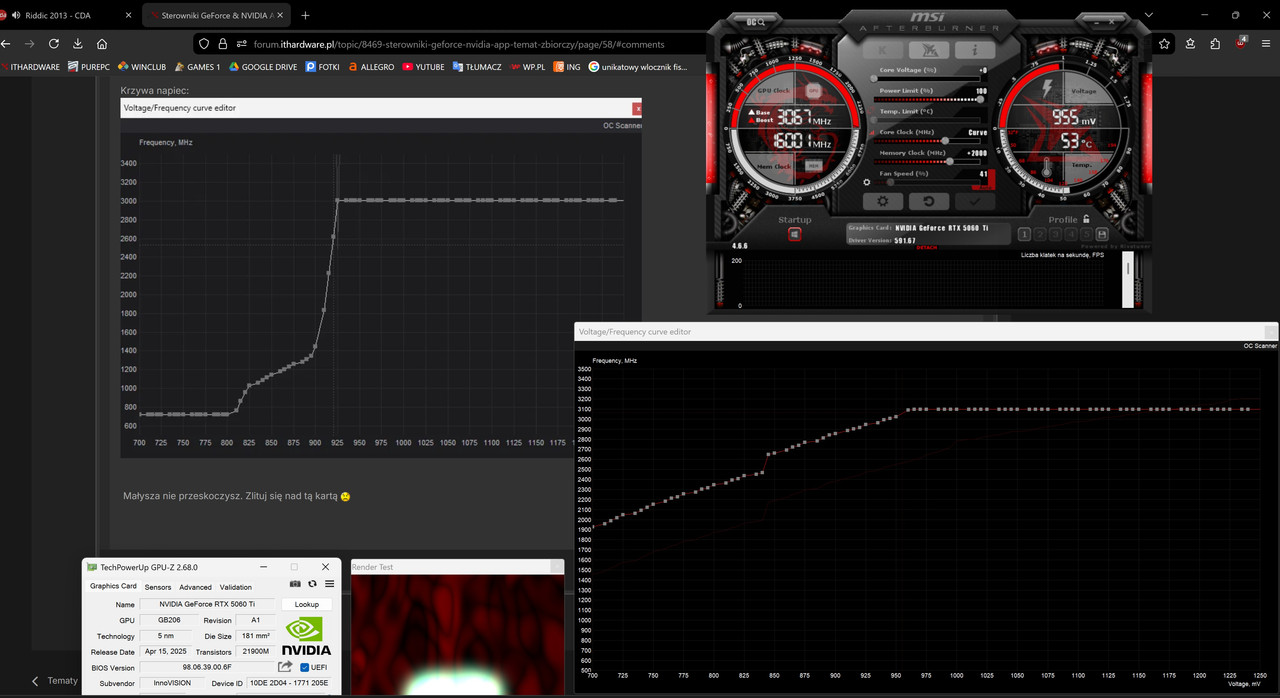
Task: Click GPU-Z BIOS share/export icon
Action: [x=285, y=666]
